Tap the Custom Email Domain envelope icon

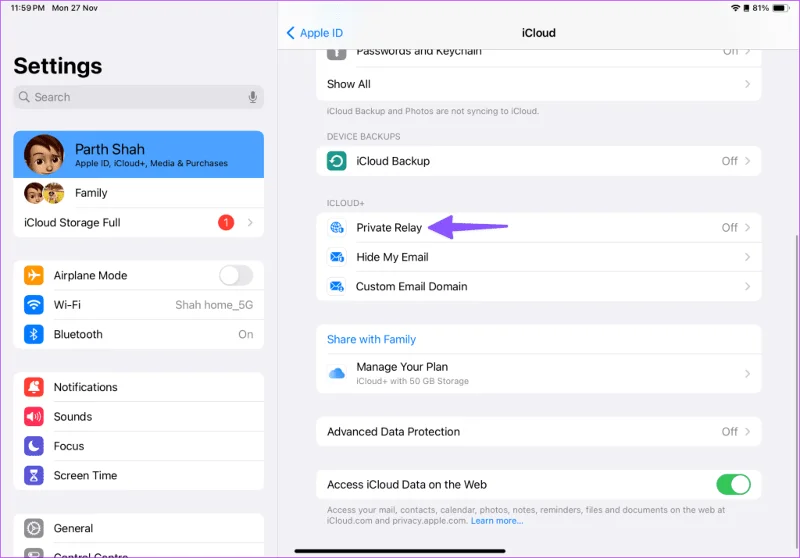[x=337, y=287]
